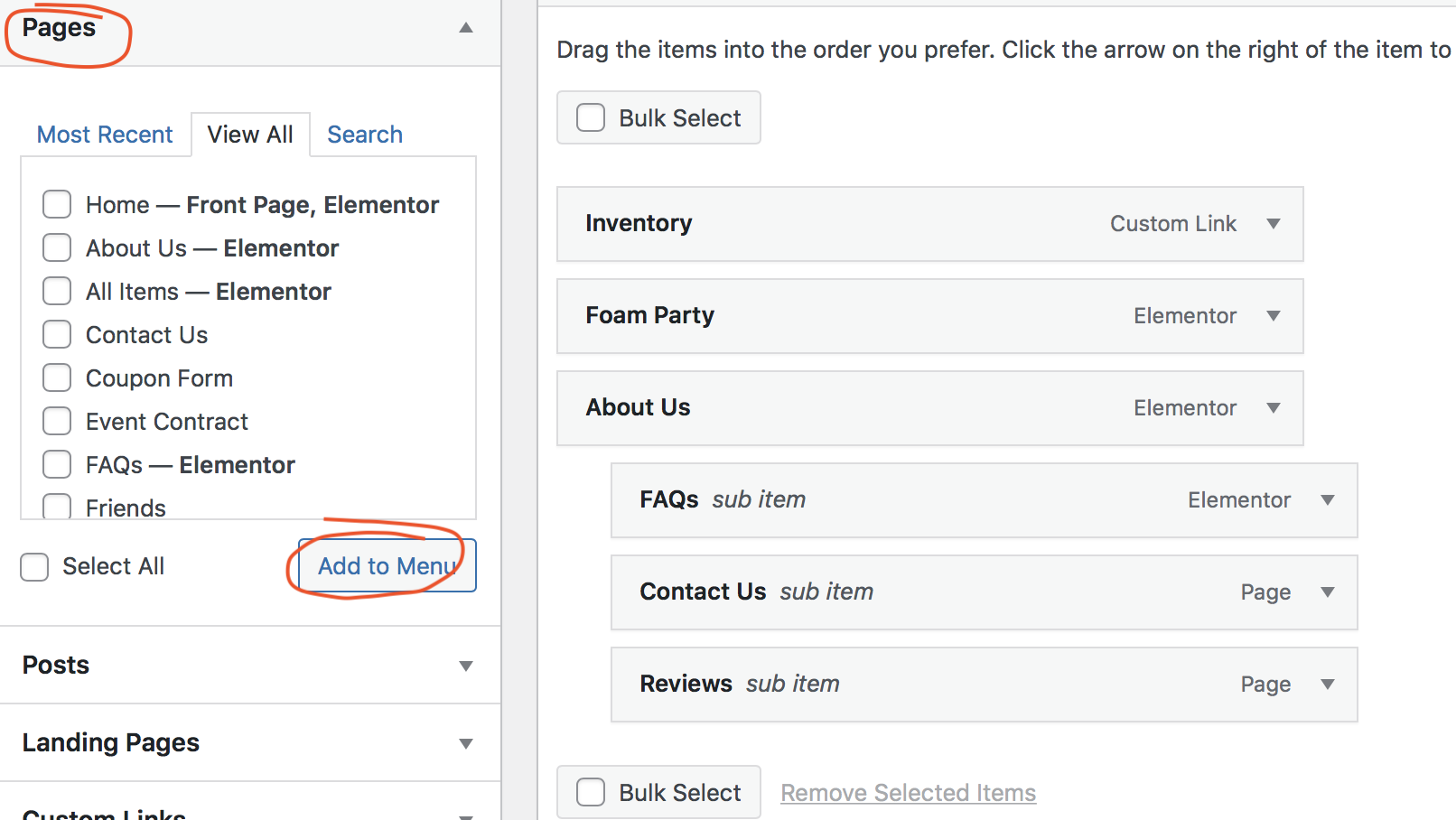1456x820 pixels.
Task: Click the Add to Menu button
Action: 387,566
